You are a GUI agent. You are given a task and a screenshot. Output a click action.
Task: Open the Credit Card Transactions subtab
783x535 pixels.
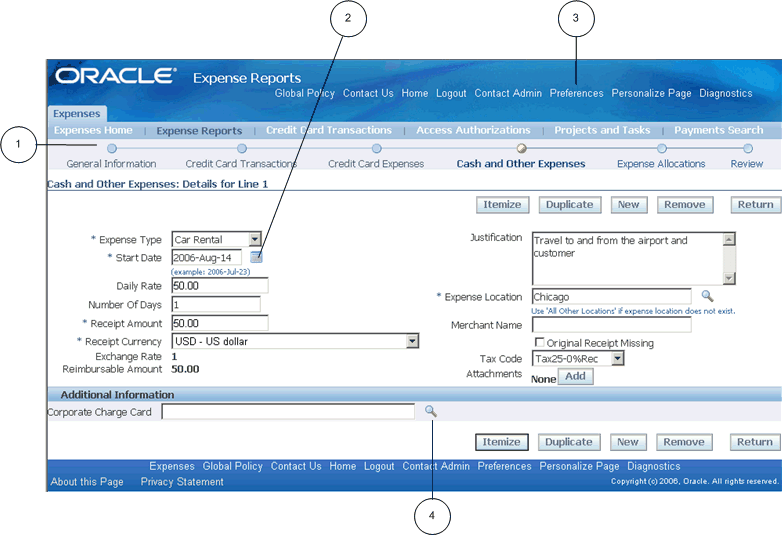click(329, 130)
